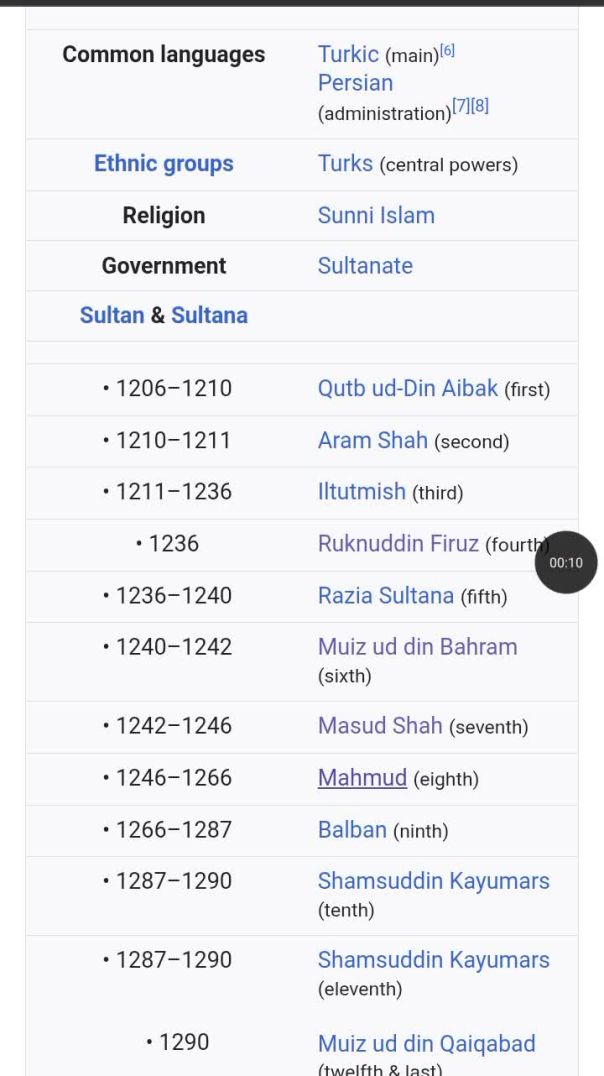Open the Balban article link

tap(352, 830)
